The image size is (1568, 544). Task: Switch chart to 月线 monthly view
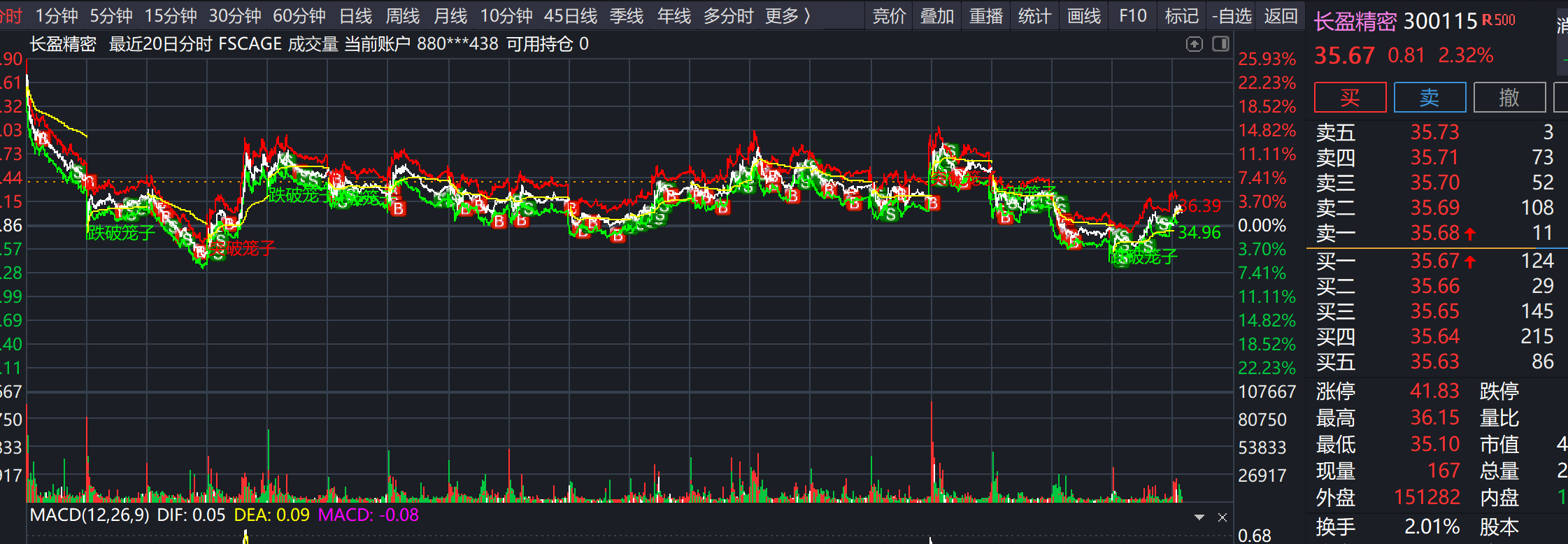point(450,15)
